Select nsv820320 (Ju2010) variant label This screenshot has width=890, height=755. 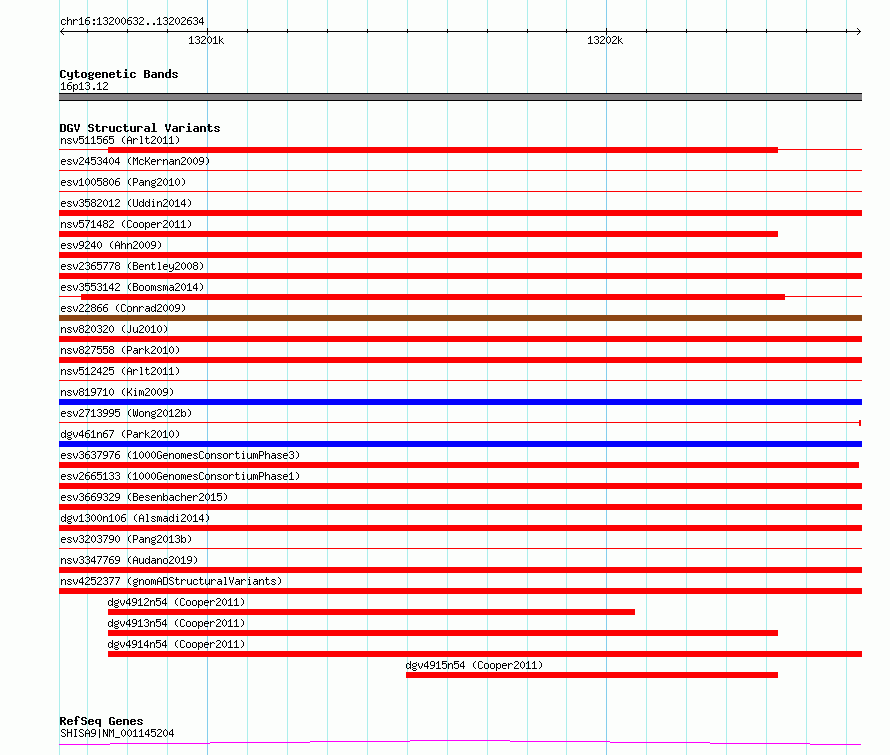tap(114, 329)
